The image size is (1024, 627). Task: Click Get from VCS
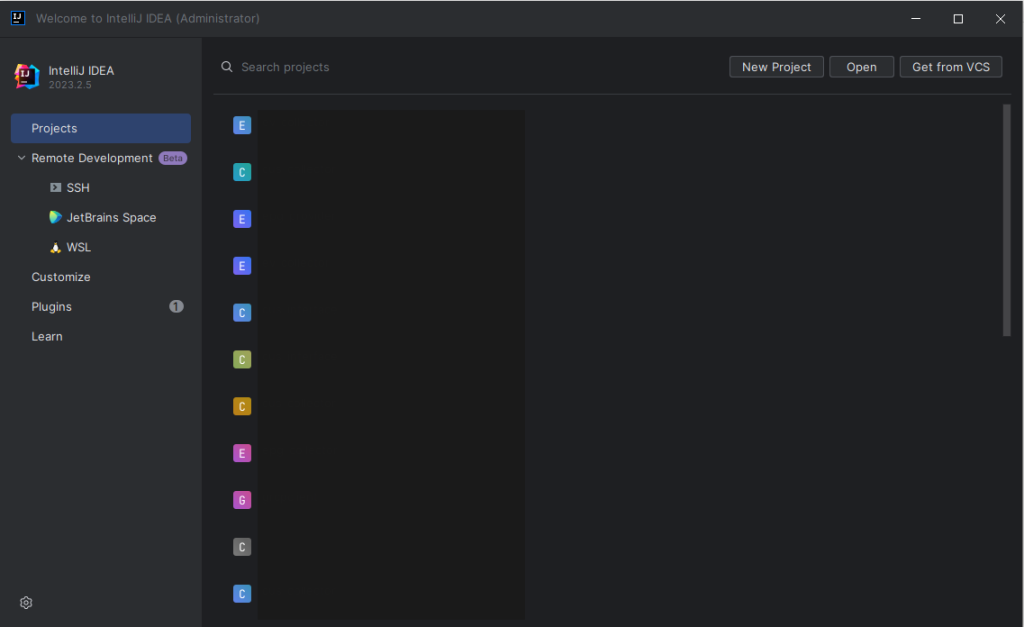point(950,67)
